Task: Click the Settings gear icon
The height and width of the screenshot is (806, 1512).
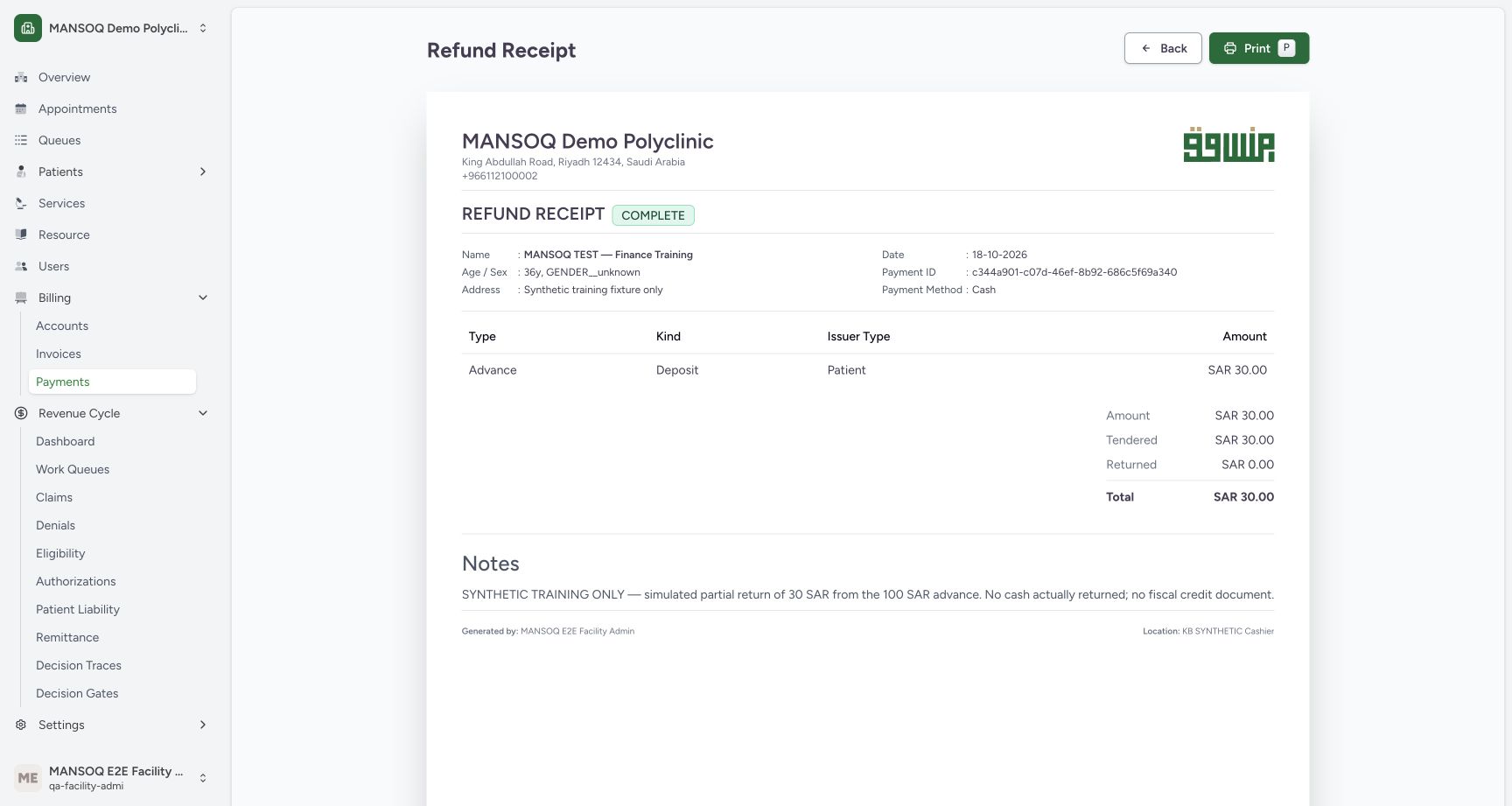Action: click(21, 725)
